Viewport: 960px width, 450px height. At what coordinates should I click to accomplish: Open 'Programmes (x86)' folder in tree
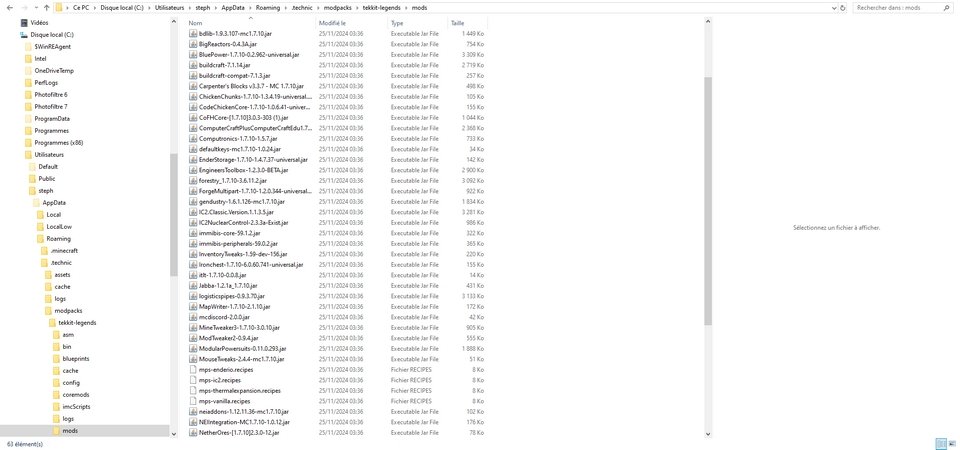pyautogui.click(x=59, y=143)
